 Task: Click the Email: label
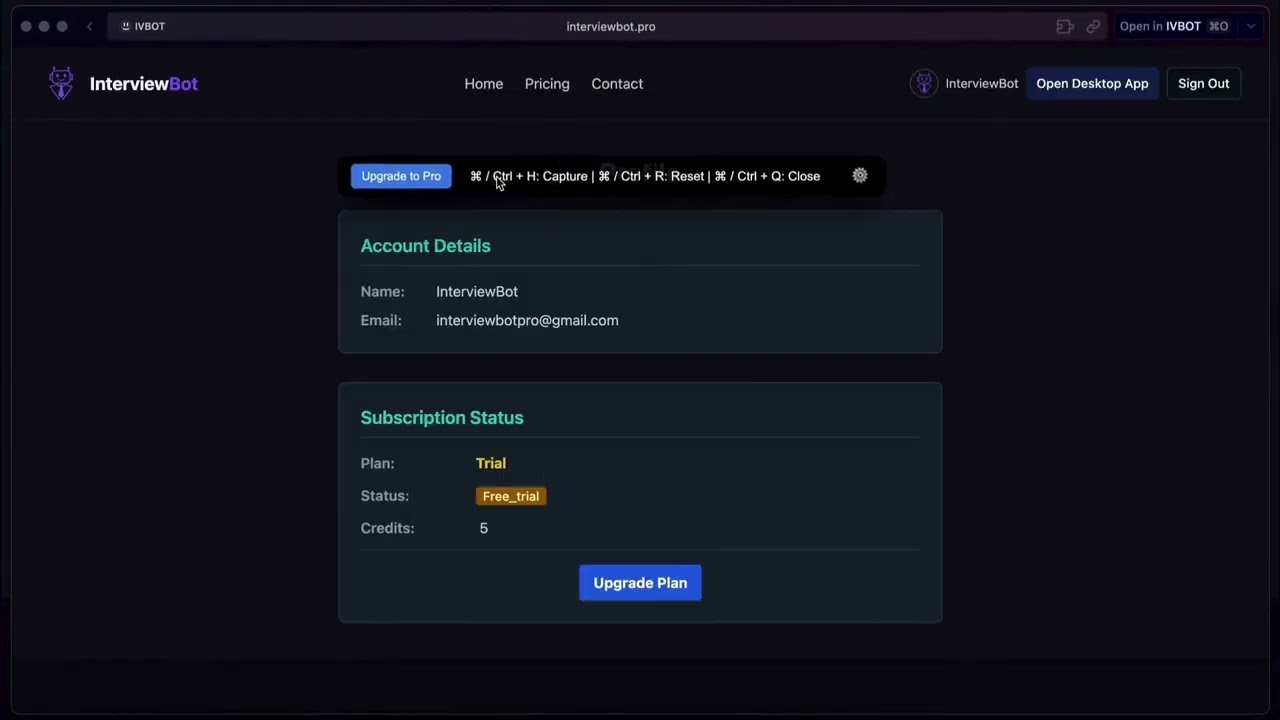pyautogui.click(x=381, y=320)
